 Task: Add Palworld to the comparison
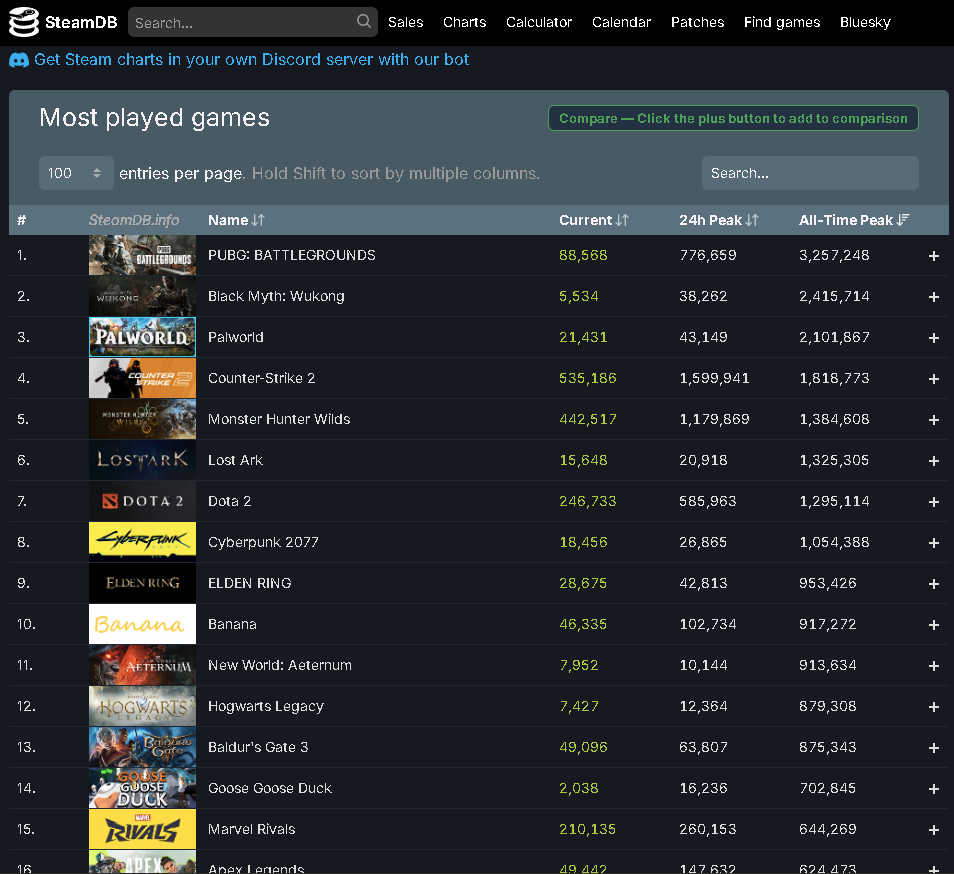(933, 337)
